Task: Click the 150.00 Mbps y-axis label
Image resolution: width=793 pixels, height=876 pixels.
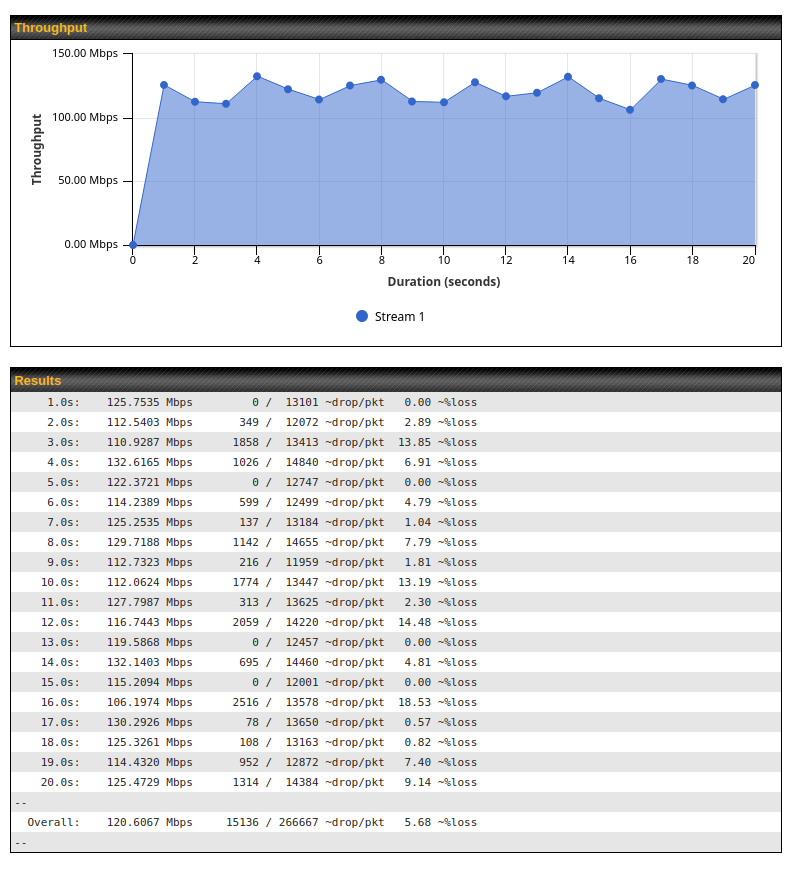Action: tap(84, 54)
